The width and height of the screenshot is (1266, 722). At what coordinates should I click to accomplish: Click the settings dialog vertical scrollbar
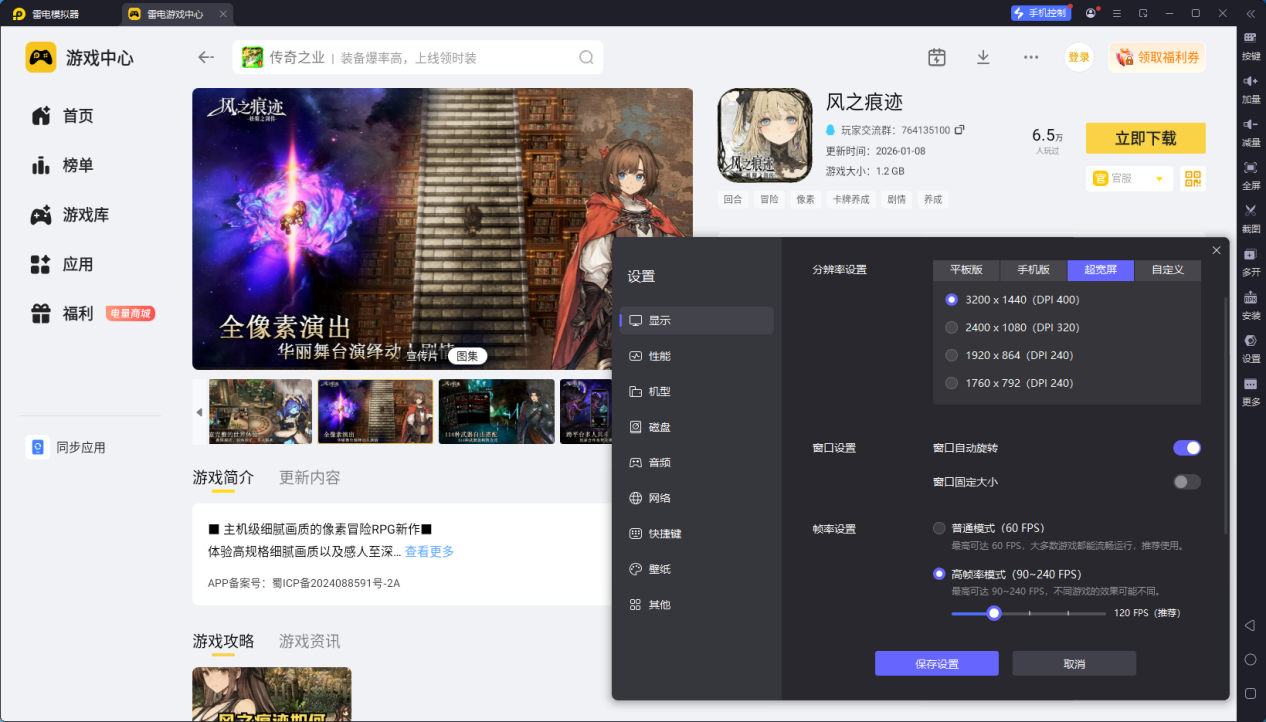coord(1226,415)
